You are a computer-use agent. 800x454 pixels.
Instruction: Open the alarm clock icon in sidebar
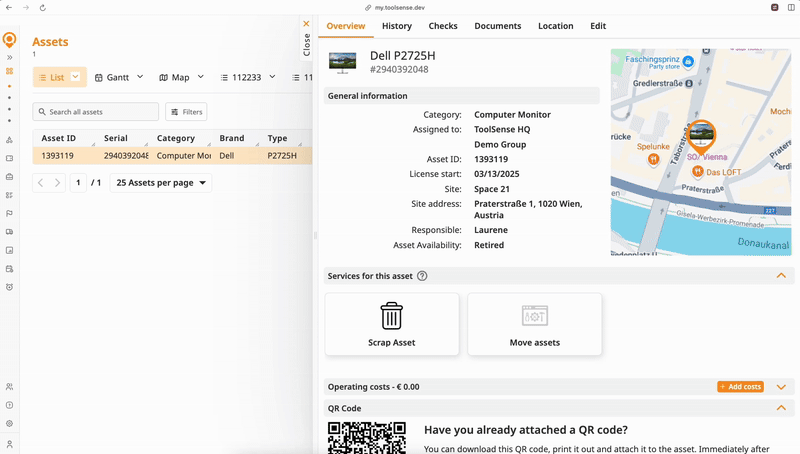(9, 287)
